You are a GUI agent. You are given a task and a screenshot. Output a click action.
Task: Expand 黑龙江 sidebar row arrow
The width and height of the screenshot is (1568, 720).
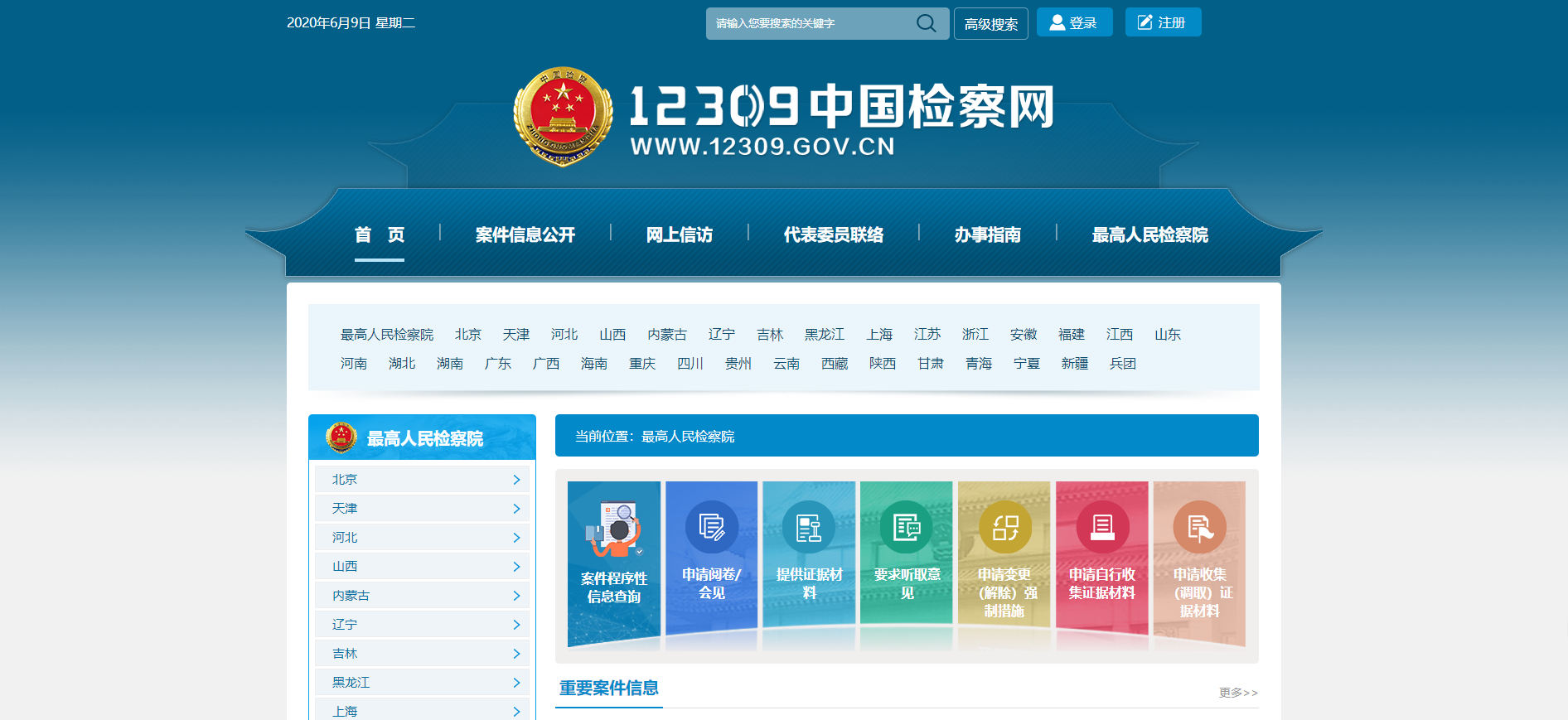click(516, 683)
